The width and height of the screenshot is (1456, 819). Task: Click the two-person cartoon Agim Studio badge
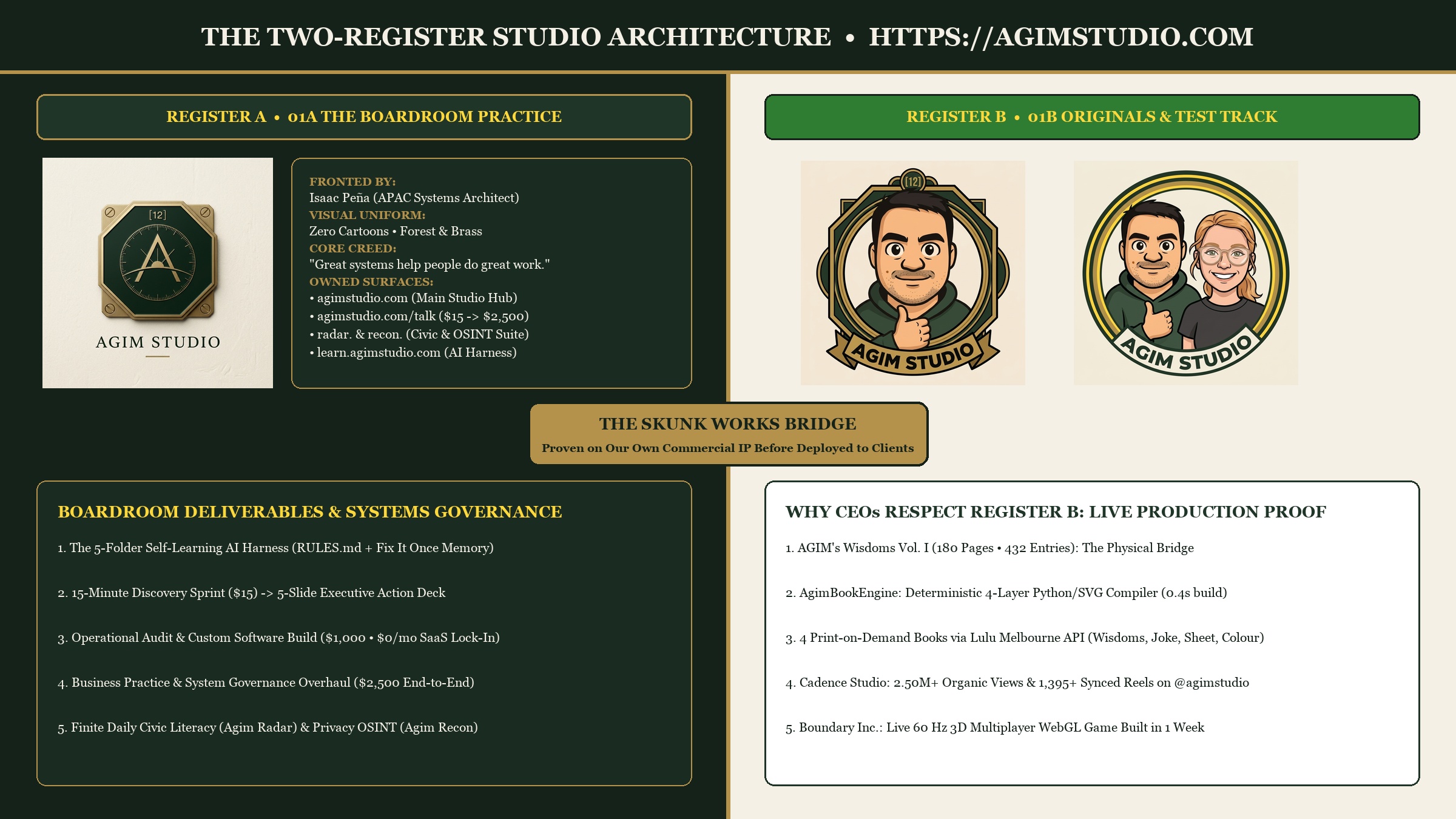(1186, 272)
